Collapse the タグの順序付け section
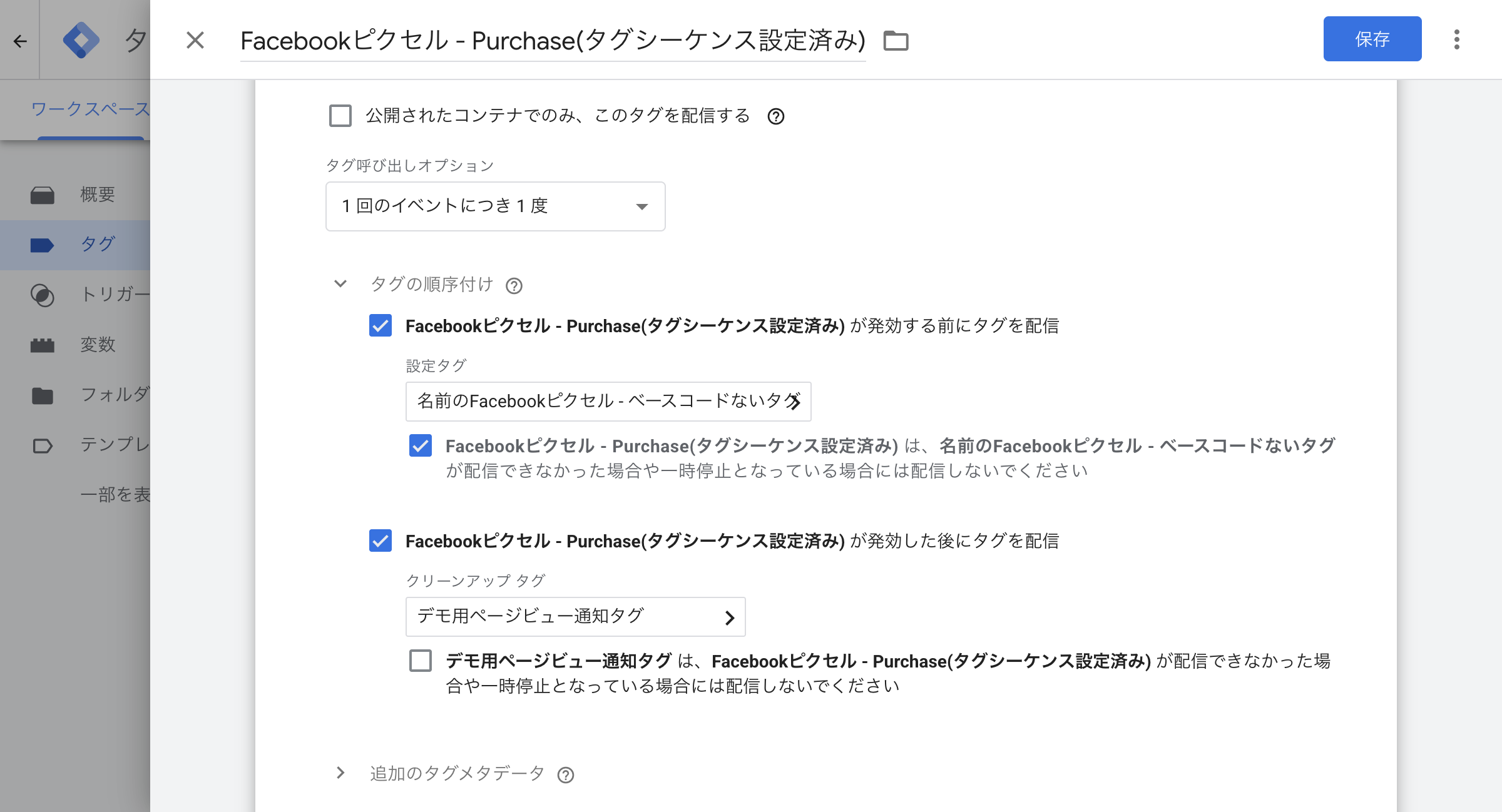This screenshot has height=812, width=1502. pyautogui.click(x=340, y=284)
